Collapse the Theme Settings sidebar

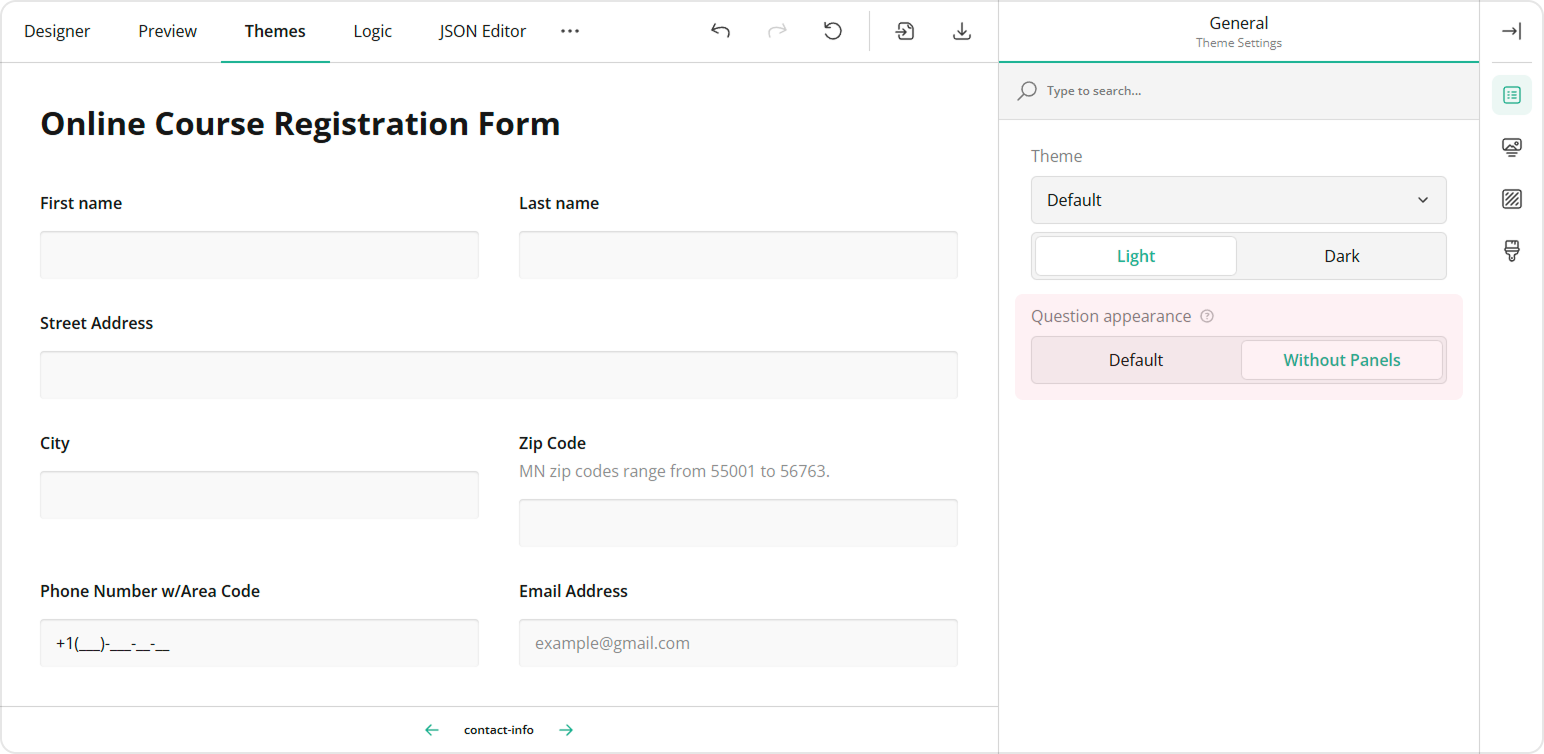click(x=1512, y=31)
